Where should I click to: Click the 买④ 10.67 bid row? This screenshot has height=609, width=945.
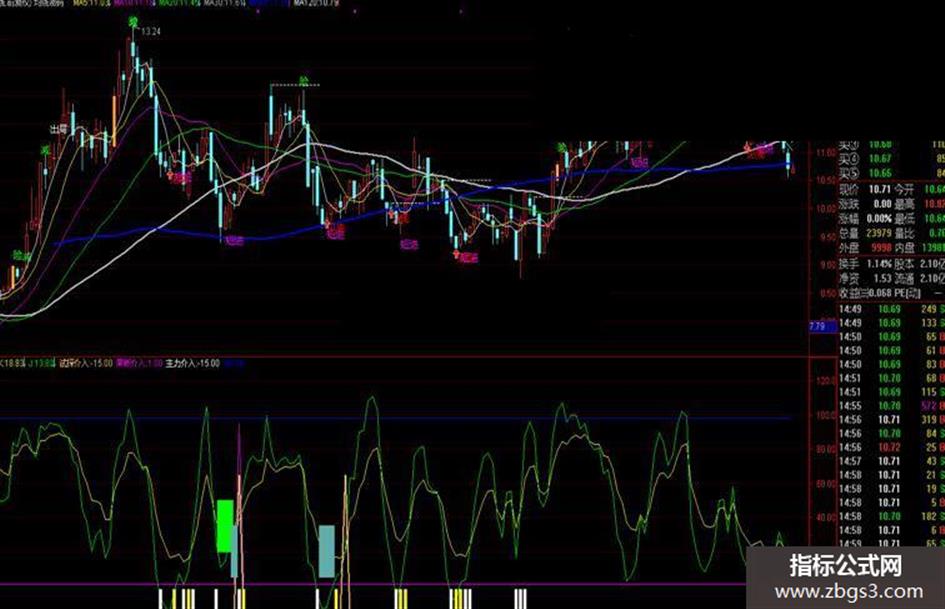(892, 159)
